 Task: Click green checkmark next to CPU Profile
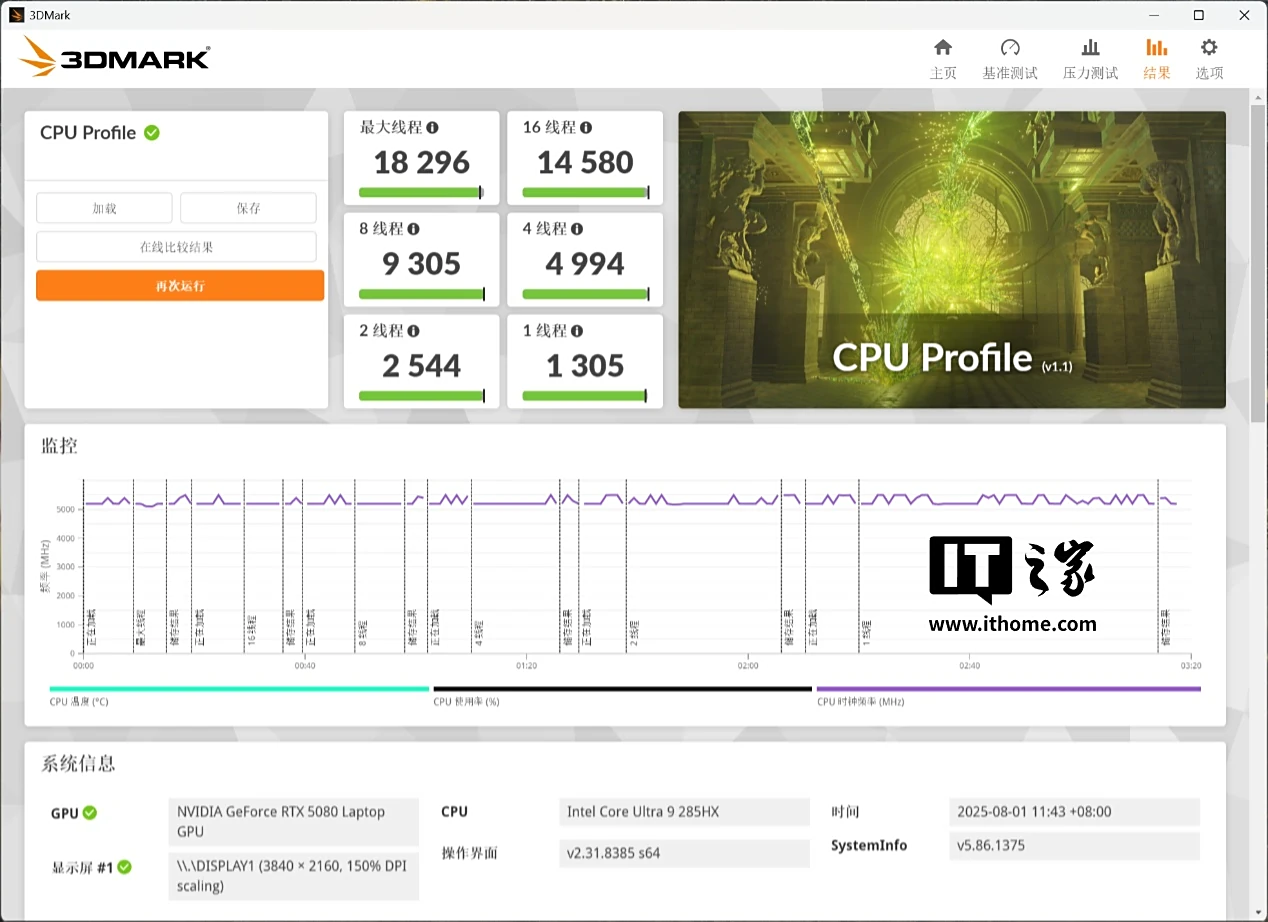pos(152,132)
